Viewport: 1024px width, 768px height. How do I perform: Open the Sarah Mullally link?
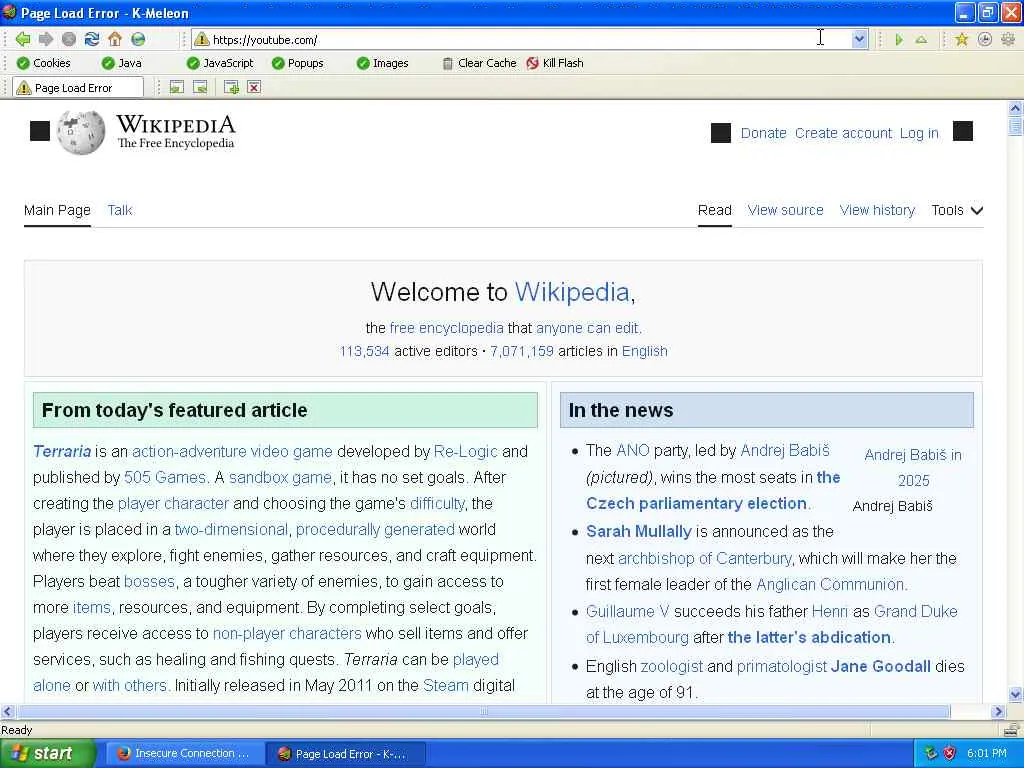[639, 532]
